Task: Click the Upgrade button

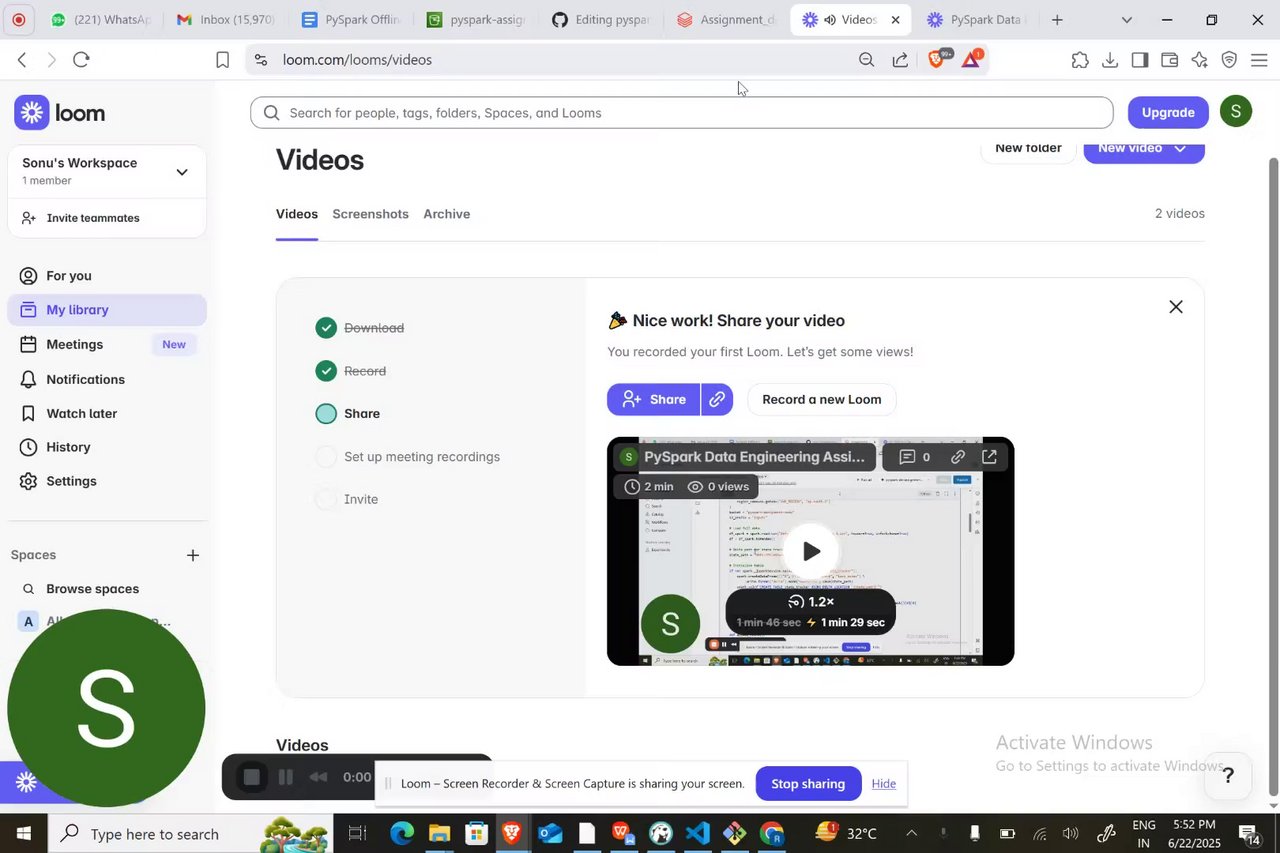Action: (x=1168, y=112)
